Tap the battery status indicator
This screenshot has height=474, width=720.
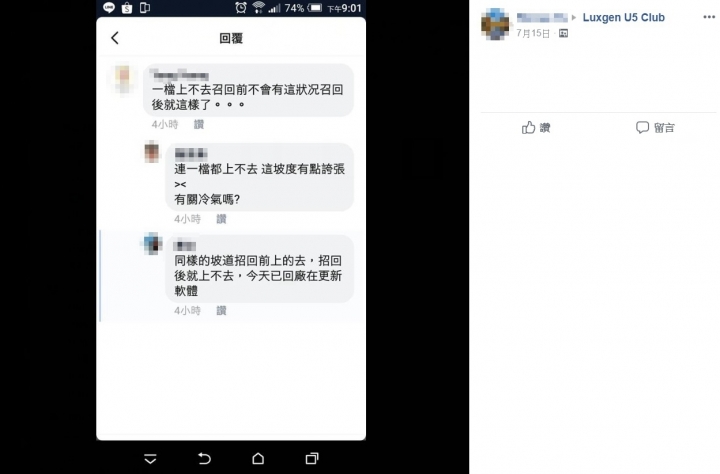click(315, 8)
